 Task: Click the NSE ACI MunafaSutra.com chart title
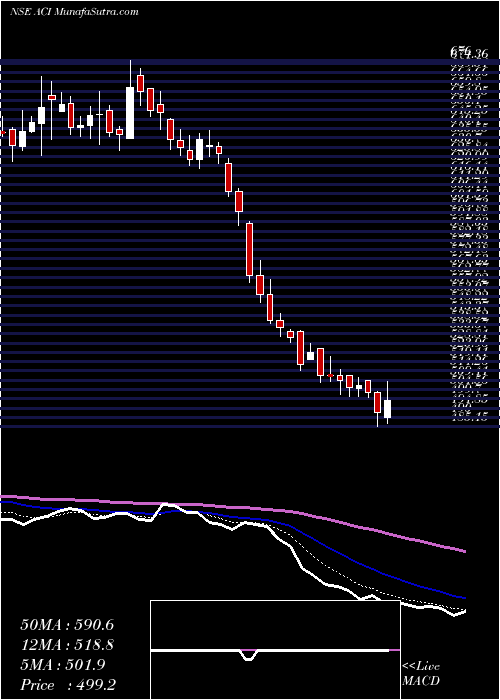pyautogui.click(x=74, y=12)
